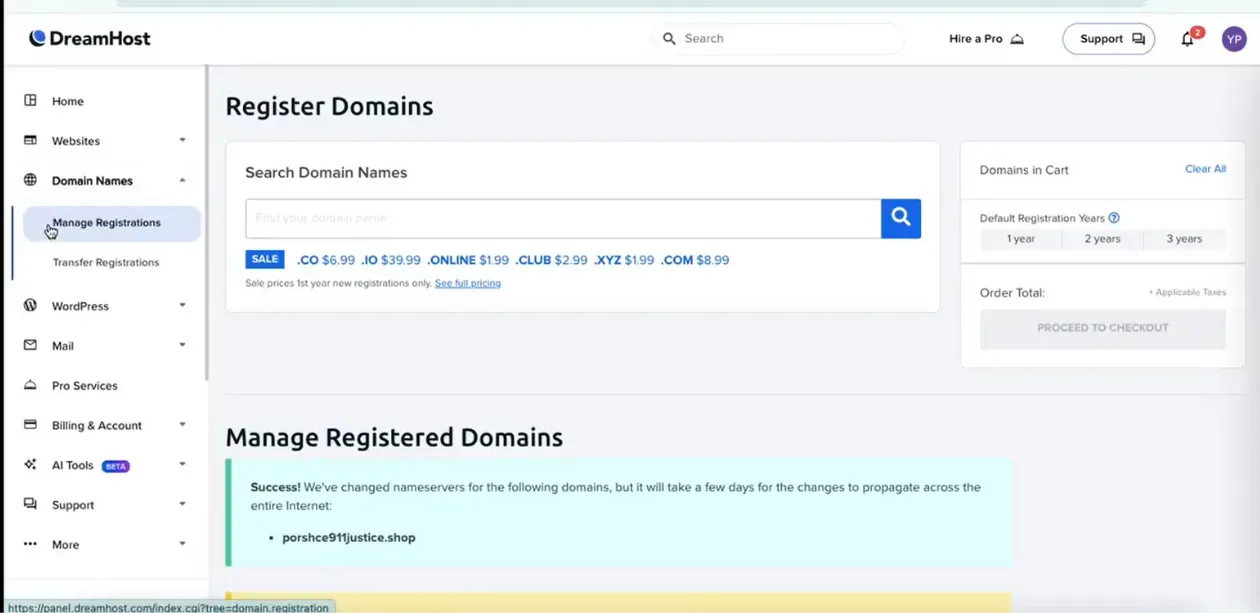The width and height of the screenshot is (1260, 613).
Task: Click the Default Registration Years help icon
Action: click(x=1114, y=218)
